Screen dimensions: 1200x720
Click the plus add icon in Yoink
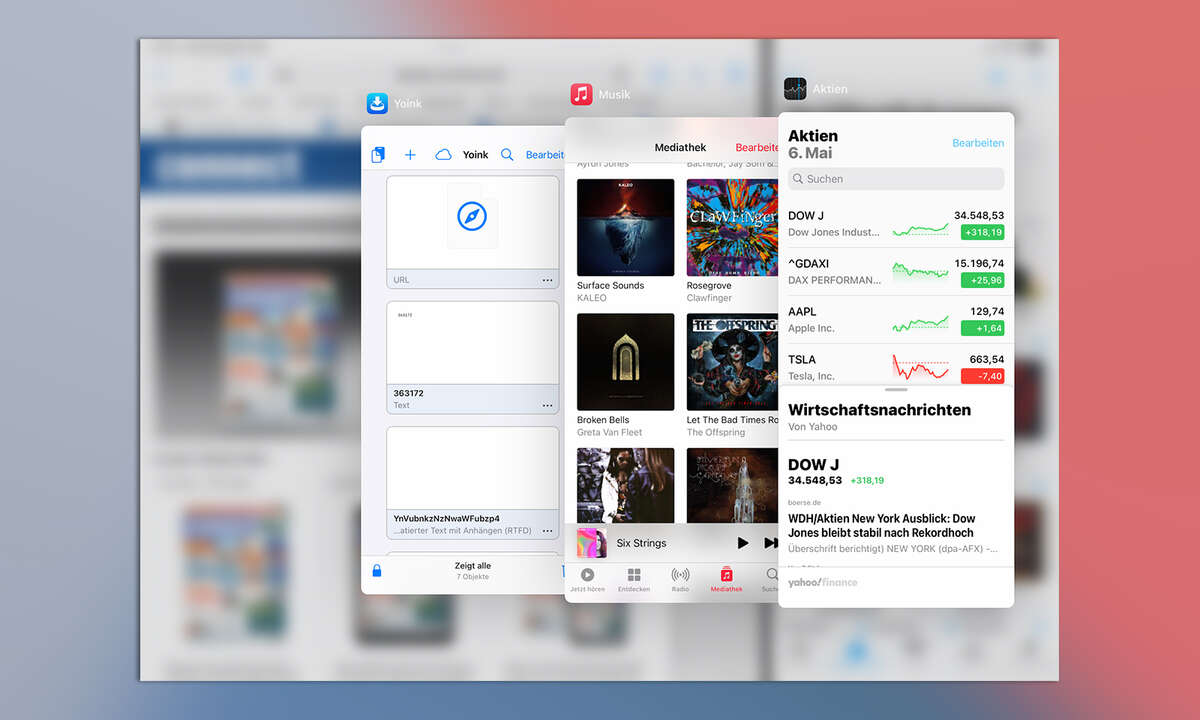(410, 155)
